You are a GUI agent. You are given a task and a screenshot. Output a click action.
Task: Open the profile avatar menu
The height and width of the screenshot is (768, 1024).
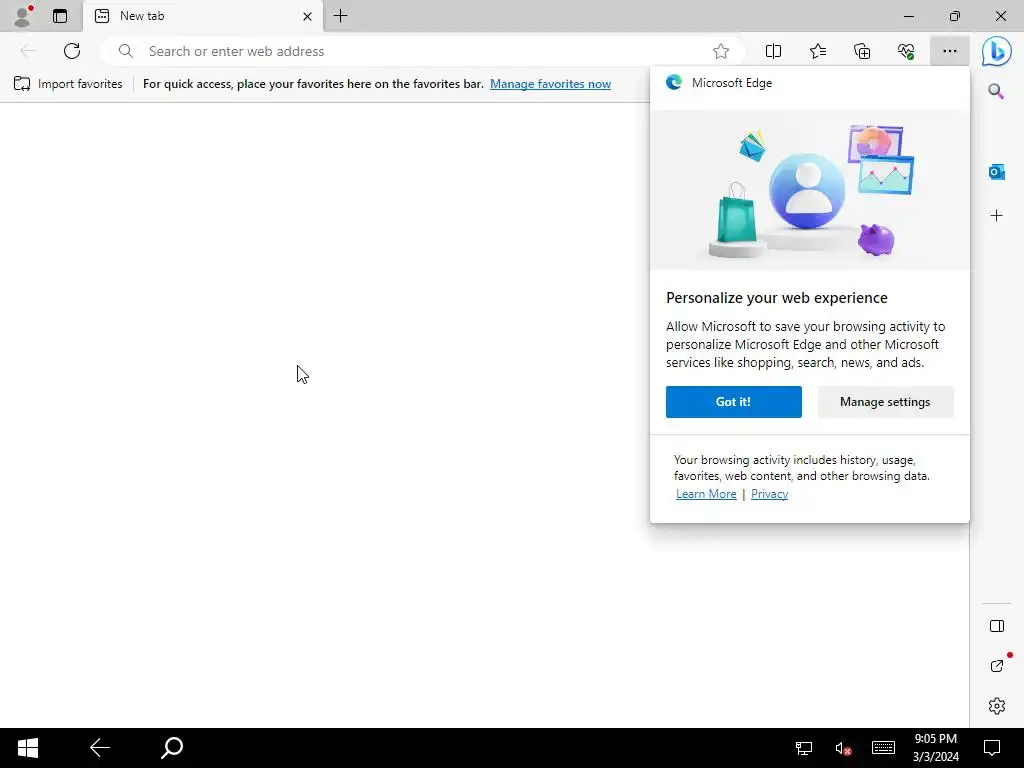tap(23, 16)
